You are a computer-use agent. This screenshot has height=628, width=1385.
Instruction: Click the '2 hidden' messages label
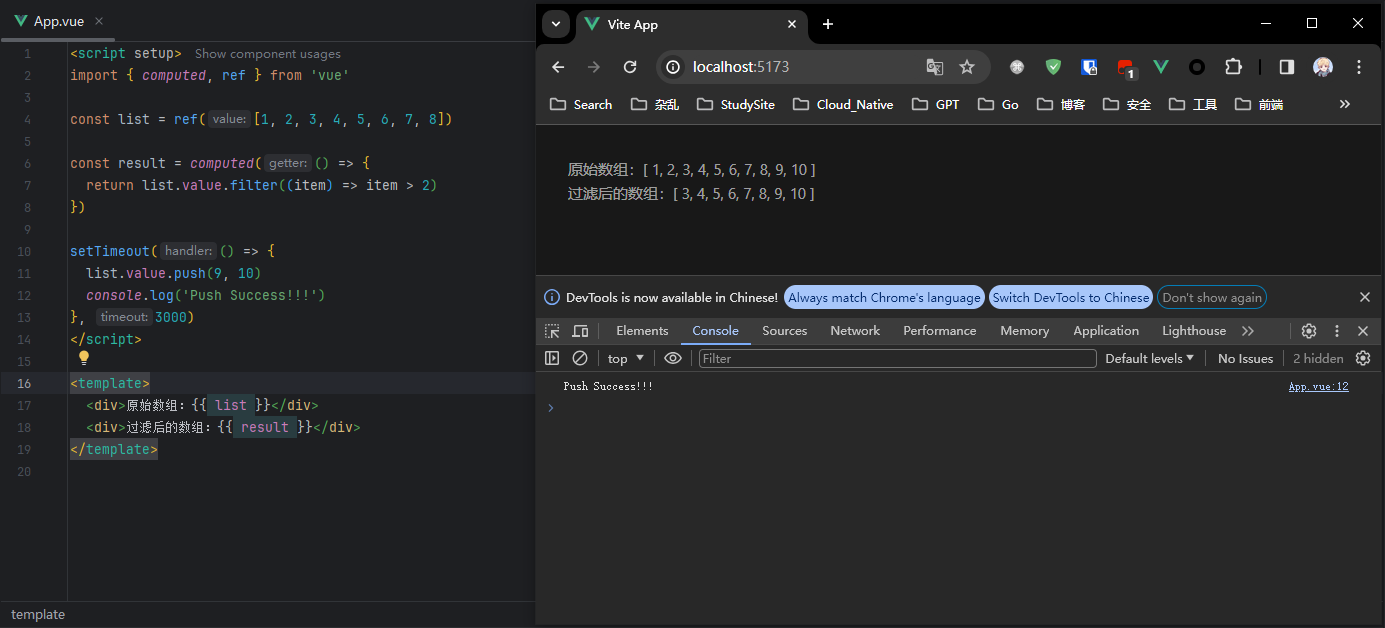[1318, 358]
